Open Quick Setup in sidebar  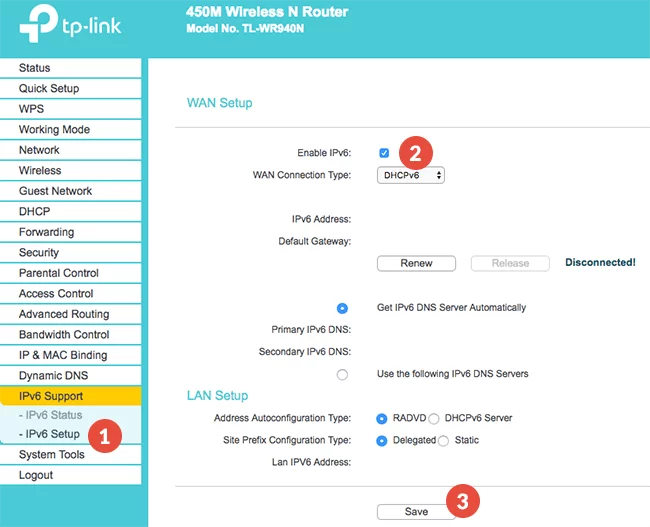(x=70, y=88)
